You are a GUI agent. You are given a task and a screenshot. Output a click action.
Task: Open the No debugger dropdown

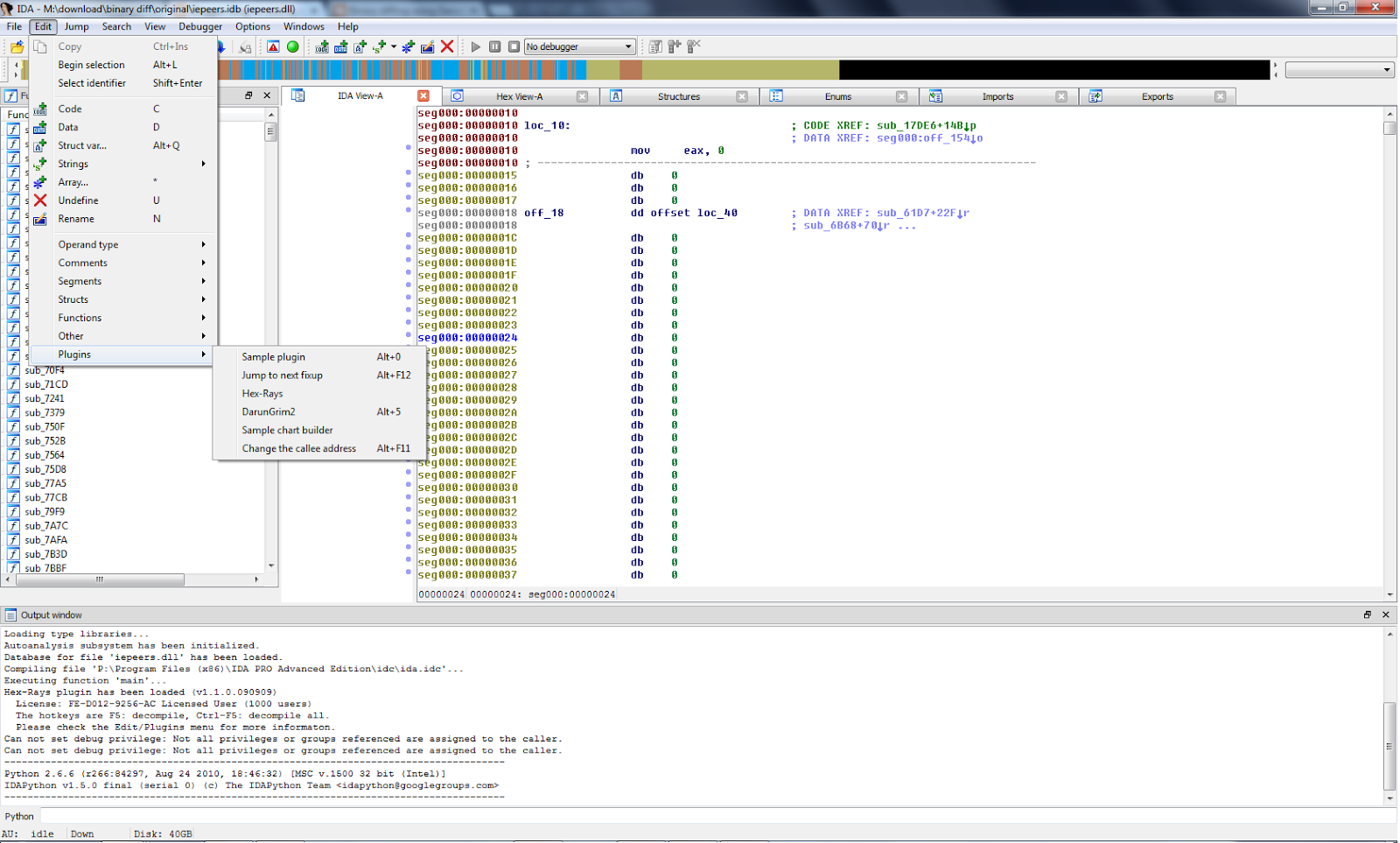(x=579, y=46)
